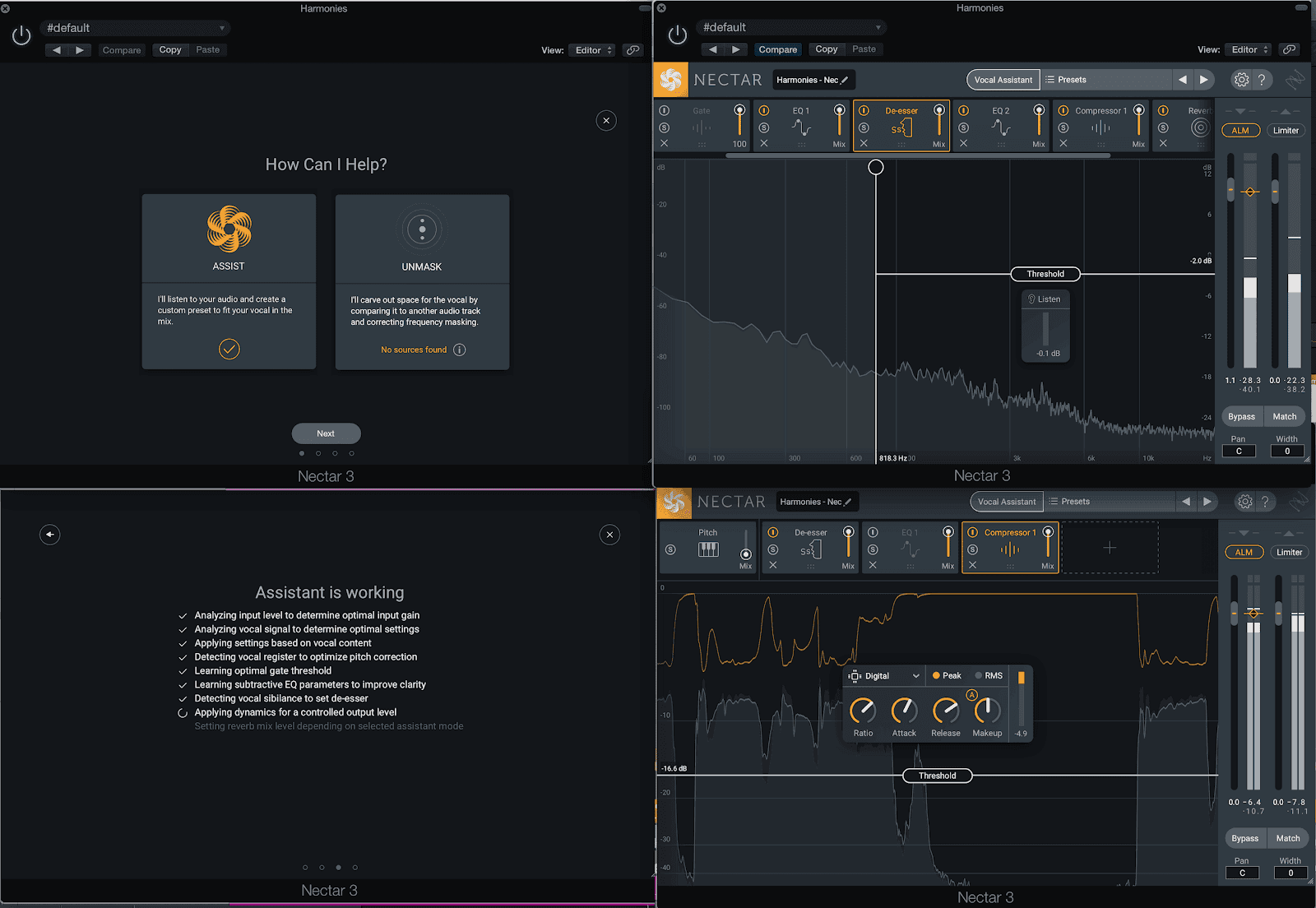Screen dimensions: 1316x908
Task: Toggle power on the EQ 2 module
Action: click(963, 110)
